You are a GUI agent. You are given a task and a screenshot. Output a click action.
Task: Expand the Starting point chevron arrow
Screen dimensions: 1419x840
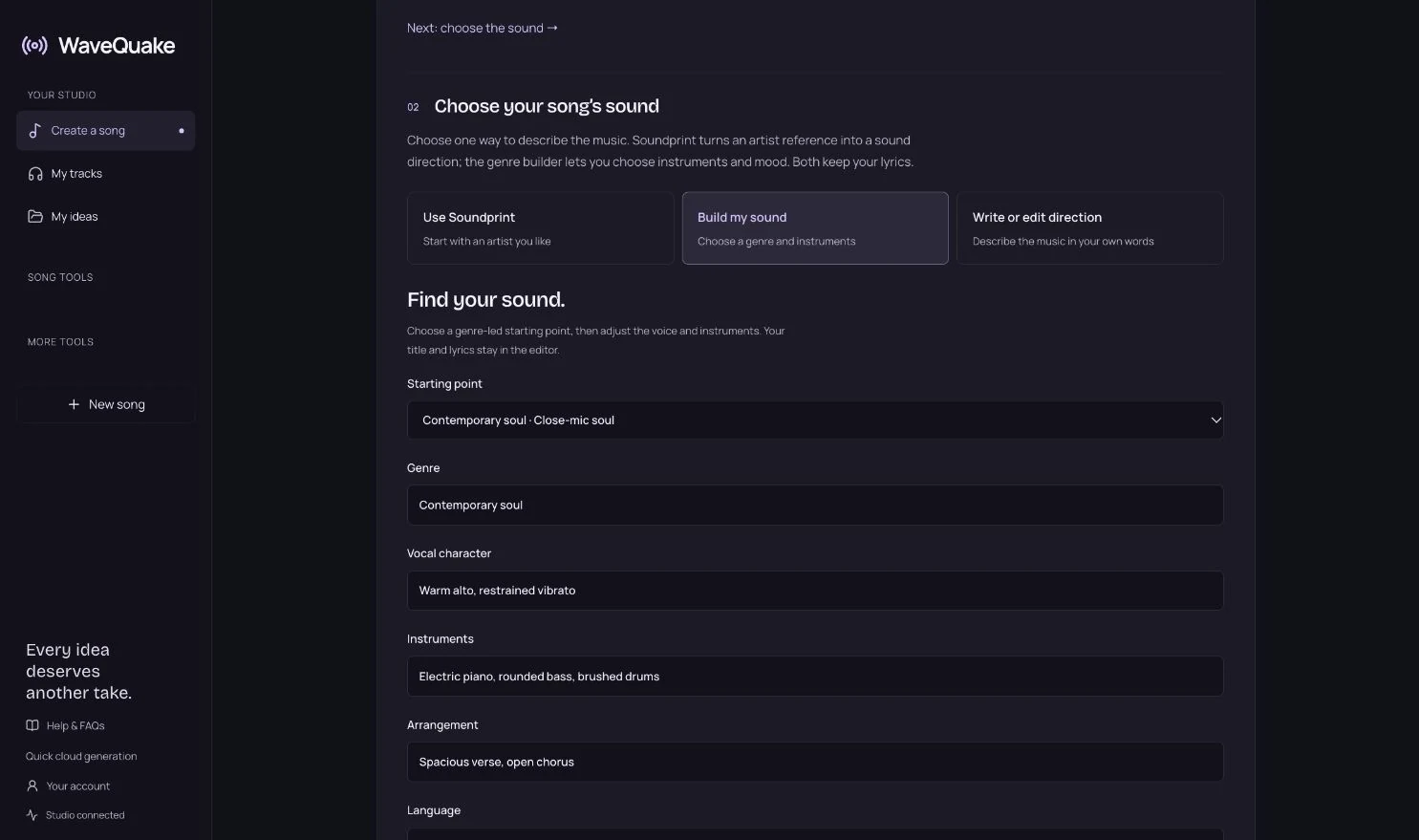click(x=1215, y=420)
